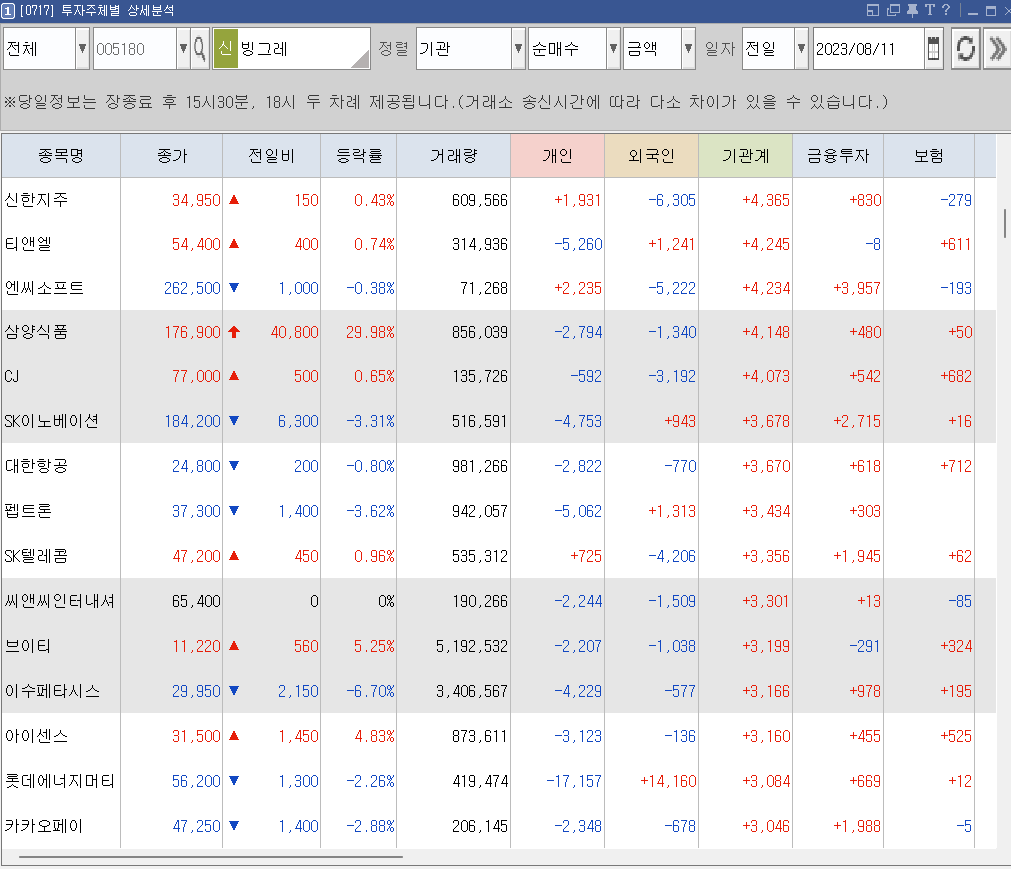This screenshot has height=869, width=1011.
Task: Select the 신한지주 stock row name
Action: click(36, 200)
